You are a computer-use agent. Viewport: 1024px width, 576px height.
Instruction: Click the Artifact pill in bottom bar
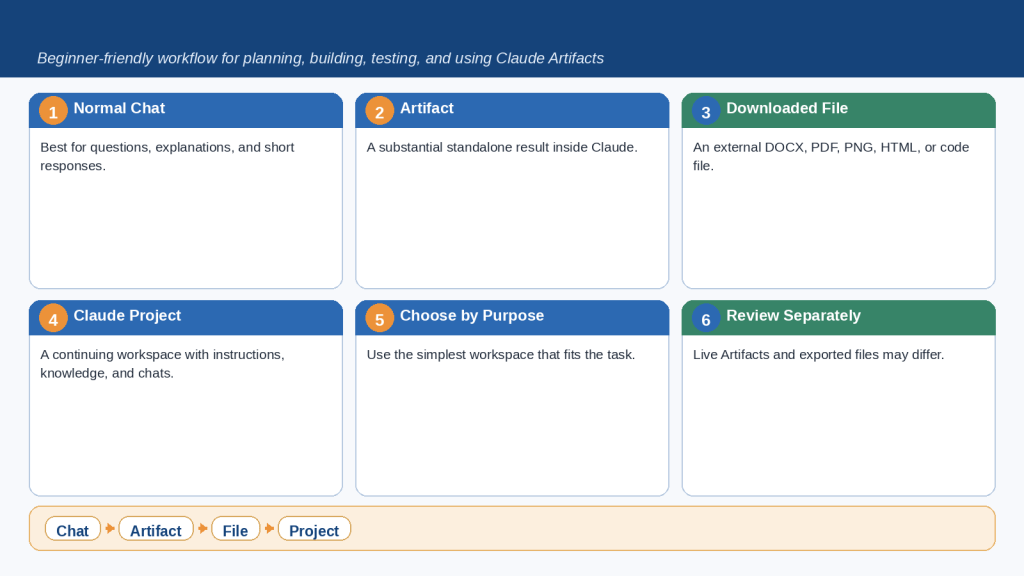(x=156, y=529)
